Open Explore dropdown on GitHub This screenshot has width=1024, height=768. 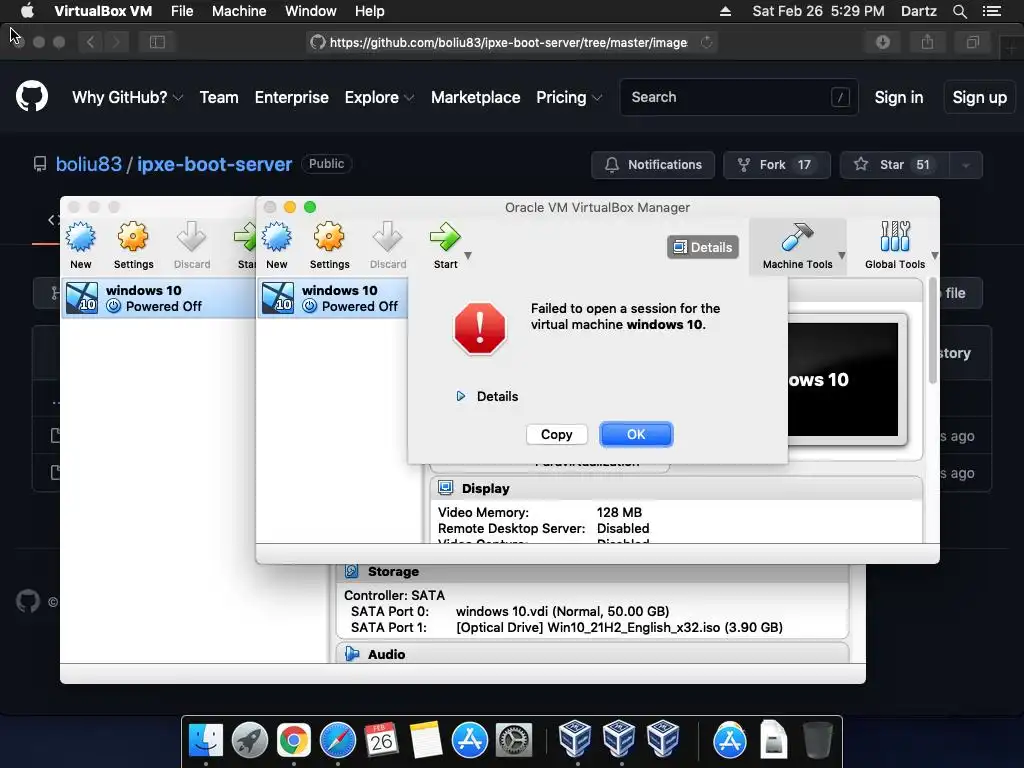click(x=379, y=97)
